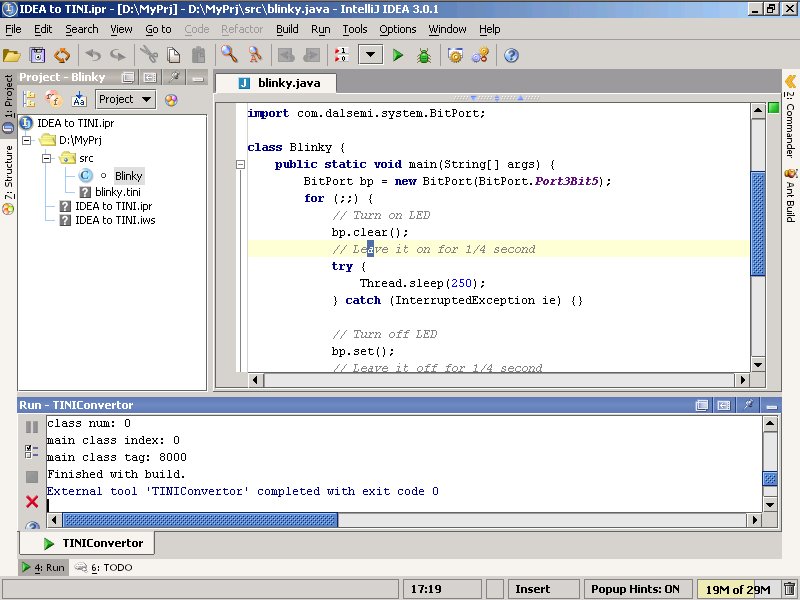Image resolution: width=800 pixels, height=600 pixels.
Task: Click the Cut scissors icon
Action: pyautogui.click(x=149, y=55)
